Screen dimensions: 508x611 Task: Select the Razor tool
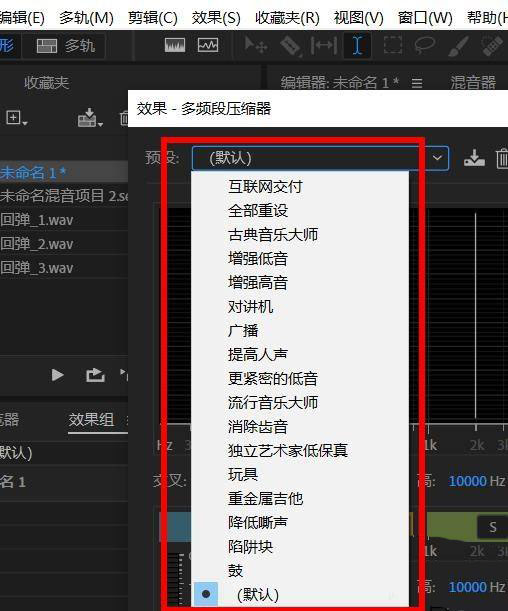pyautogui.click(x=291, y=46)
